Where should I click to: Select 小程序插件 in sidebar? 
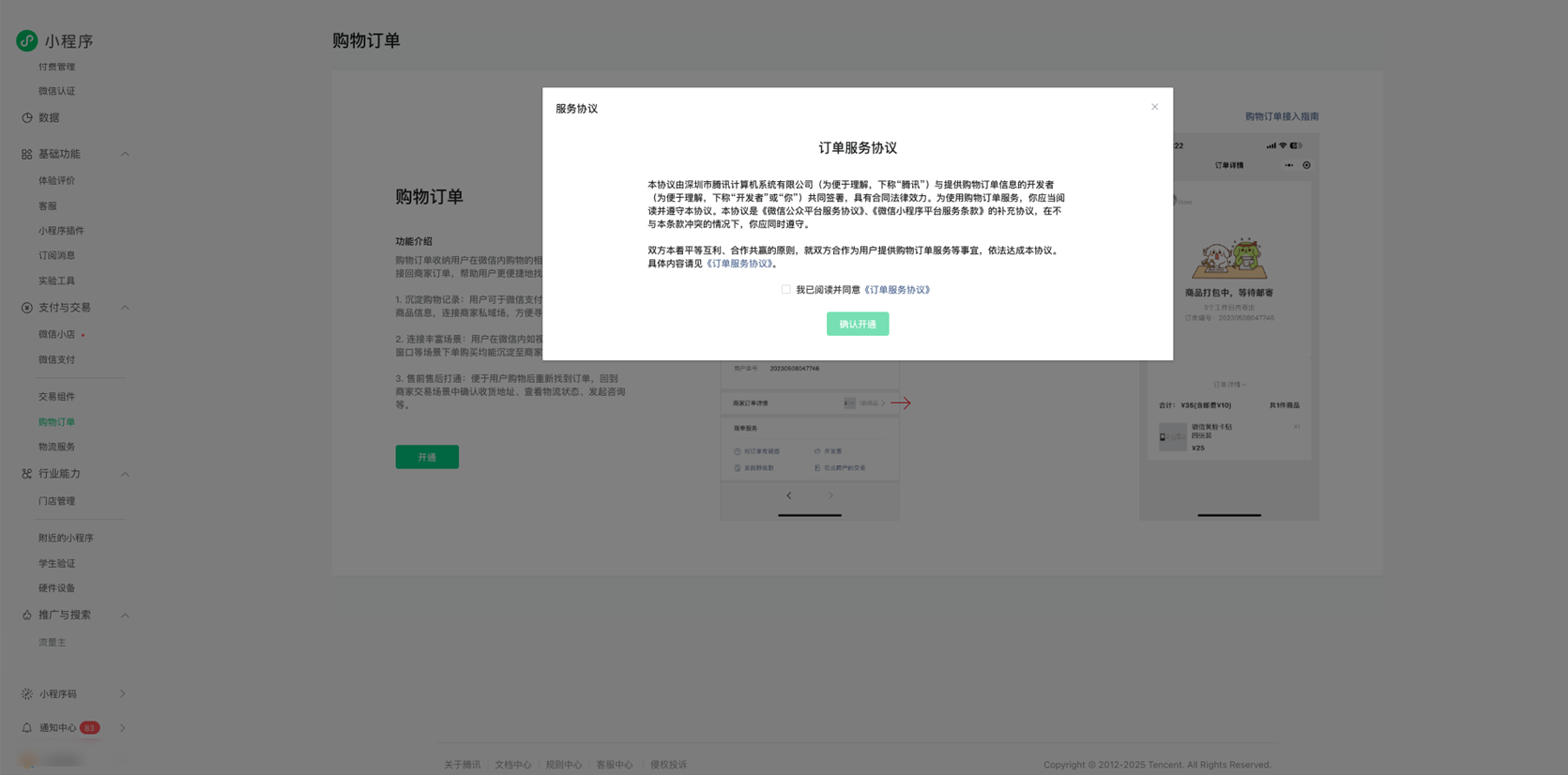point(62,231)
